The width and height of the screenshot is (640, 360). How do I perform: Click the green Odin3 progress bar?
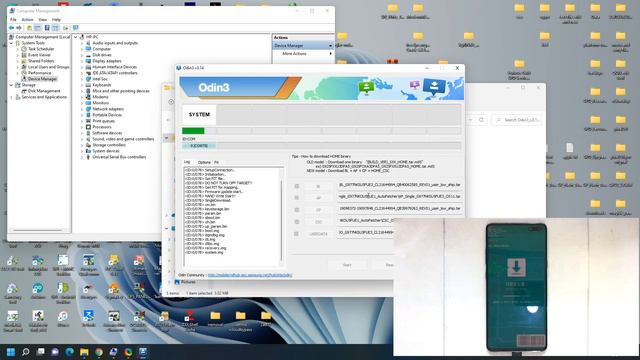[193, 131]
